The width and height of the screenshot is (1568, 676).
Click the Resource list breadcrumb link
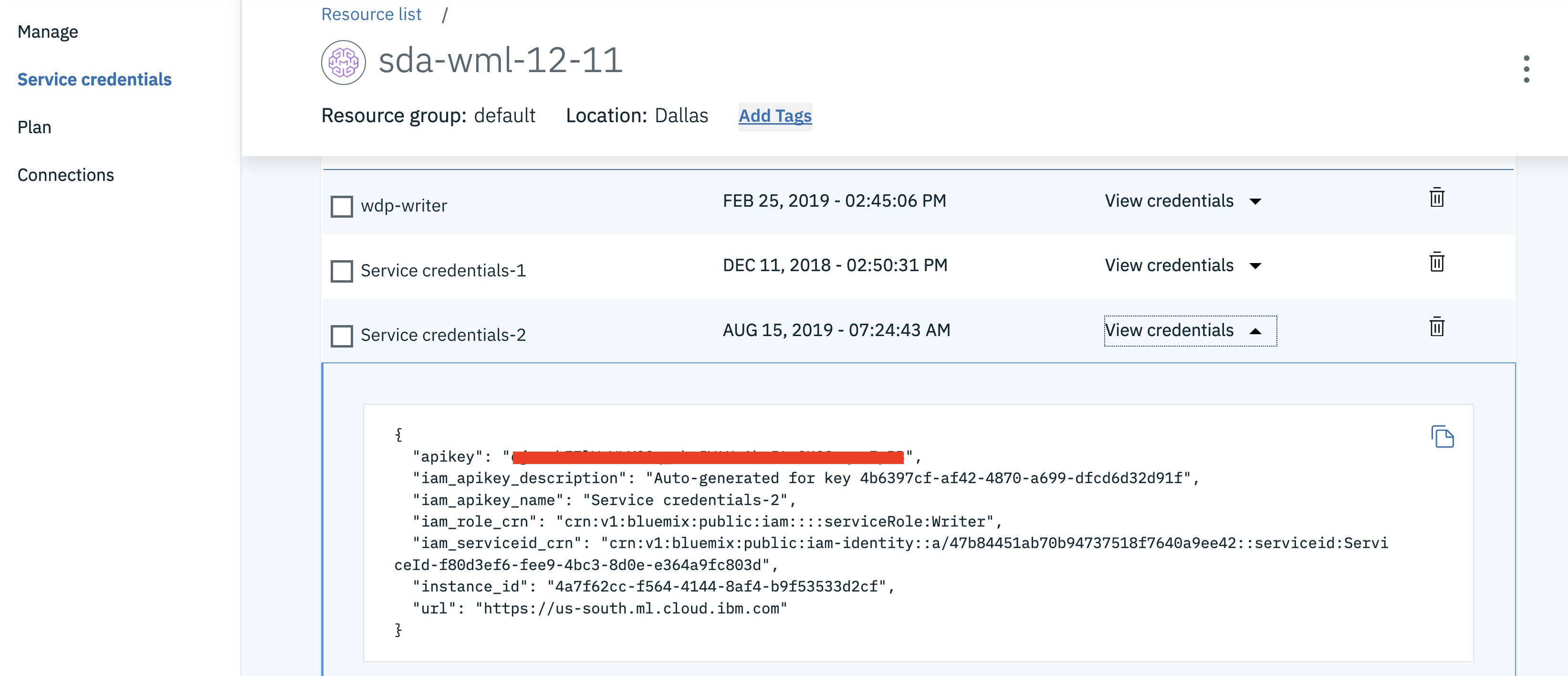point(371,14)
